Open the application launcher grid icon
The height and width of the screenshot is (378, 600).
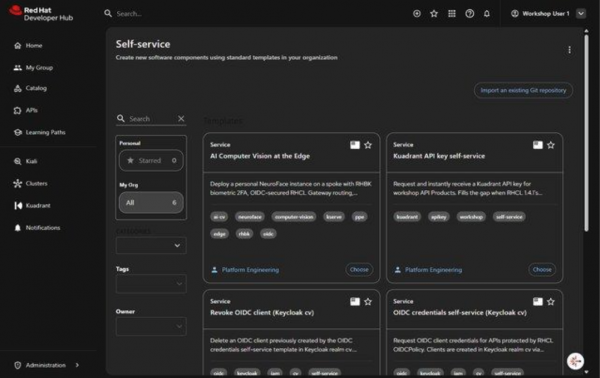click(x=452, y=14)
